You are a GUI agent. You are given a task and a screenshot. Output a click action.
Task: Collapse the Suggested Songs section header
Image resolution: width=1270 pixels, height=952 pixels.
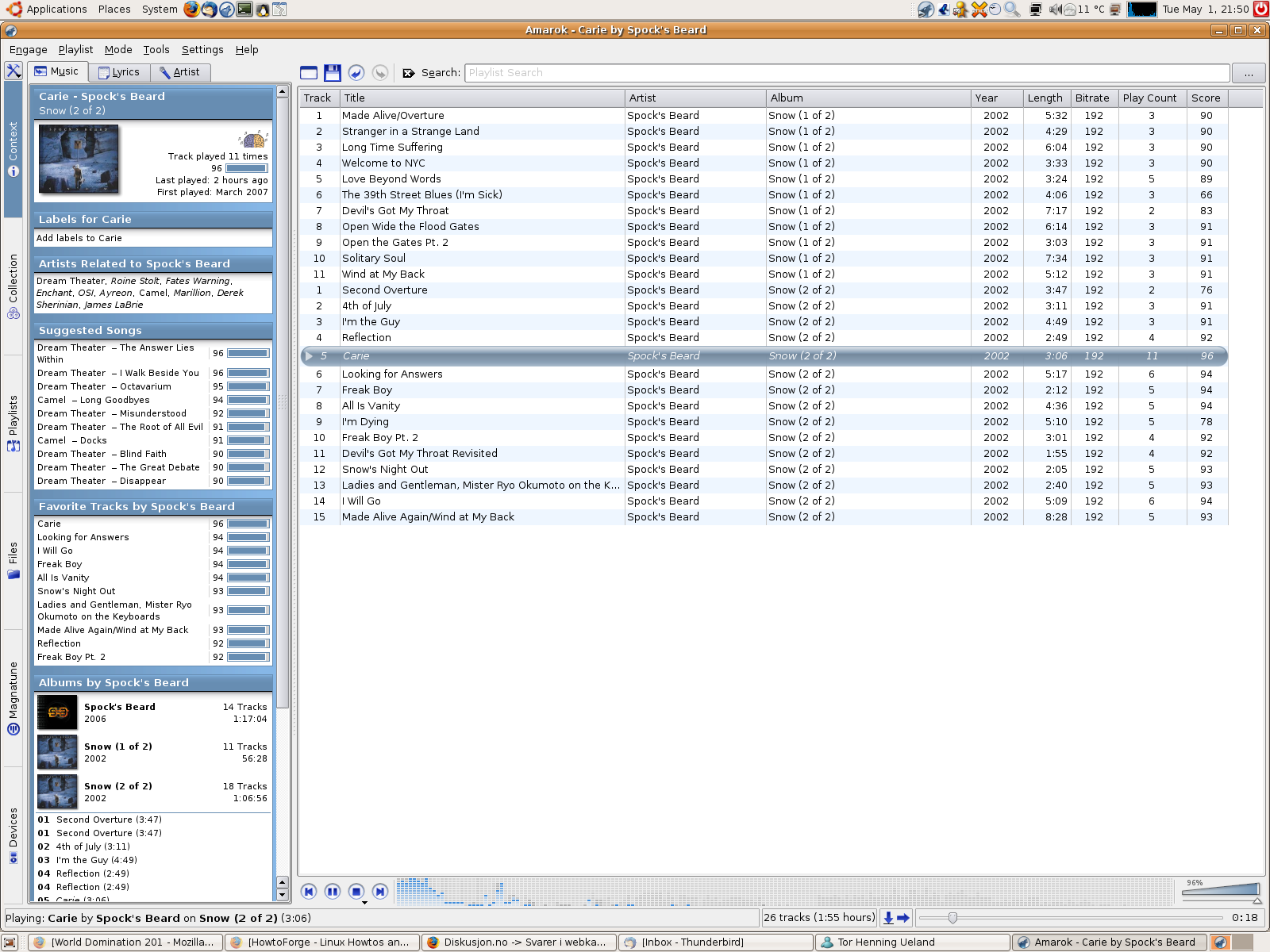pyautogui.click(x=153, y=330)
